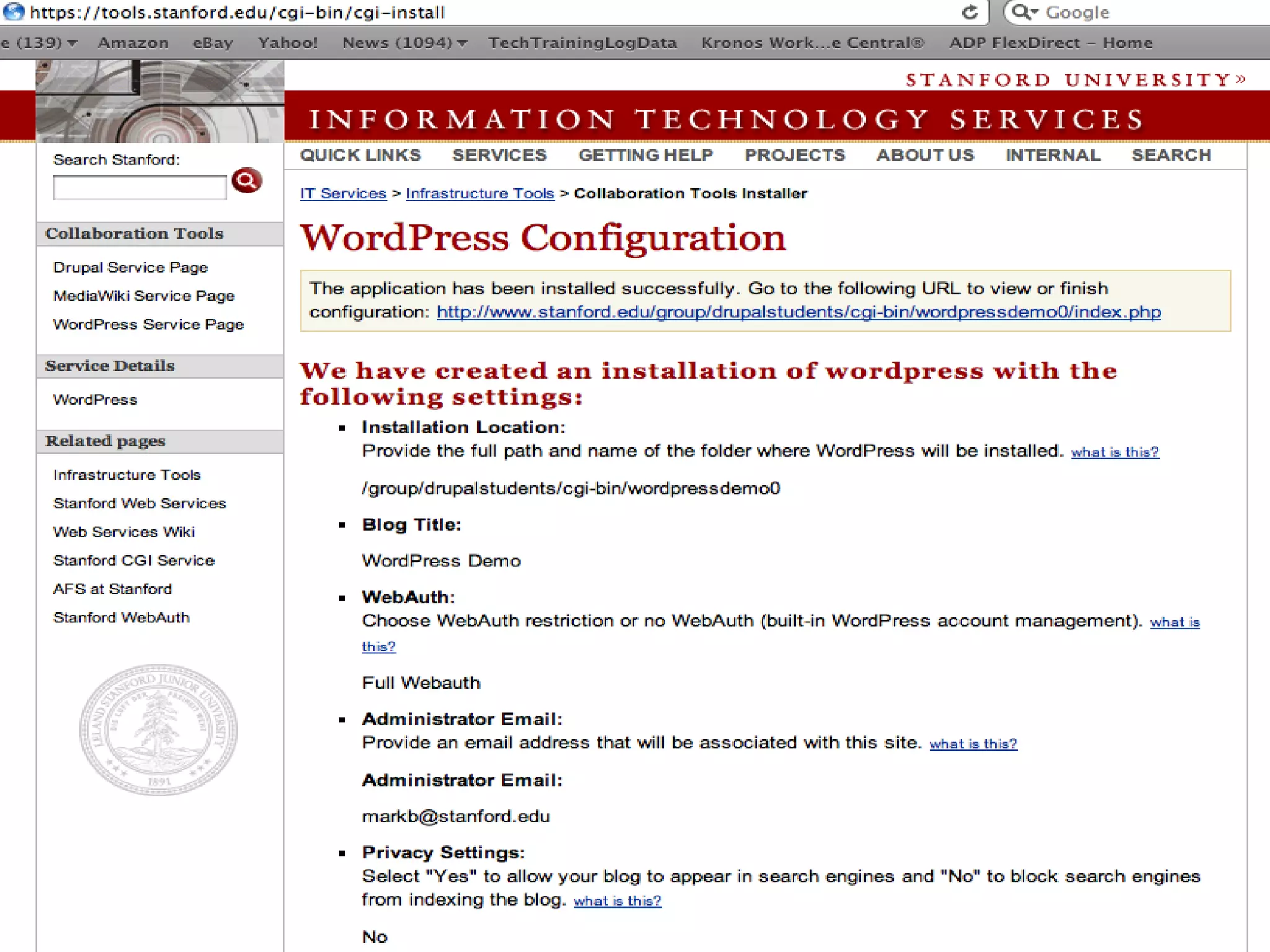
Task: Open the Google search engine chooser arrow
Action: [1034, 12]
